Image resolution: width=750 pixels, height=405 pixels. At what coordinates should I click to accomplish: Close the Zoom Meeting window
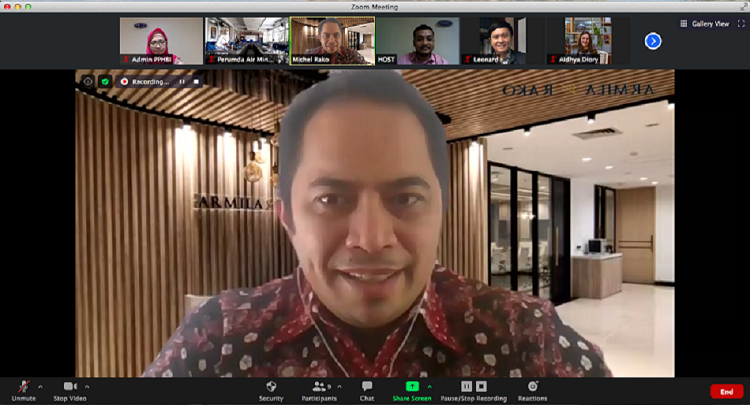click(x=7, y=7)
